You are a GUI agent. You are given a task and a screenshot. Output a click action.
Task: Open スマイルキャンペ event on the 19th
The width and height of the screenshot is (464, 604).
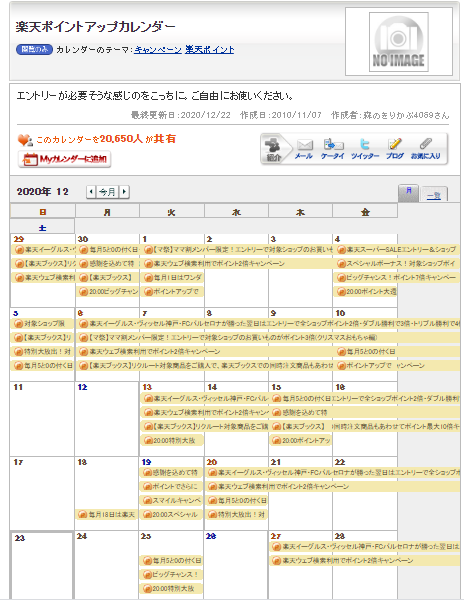click(x=172, y=500)
